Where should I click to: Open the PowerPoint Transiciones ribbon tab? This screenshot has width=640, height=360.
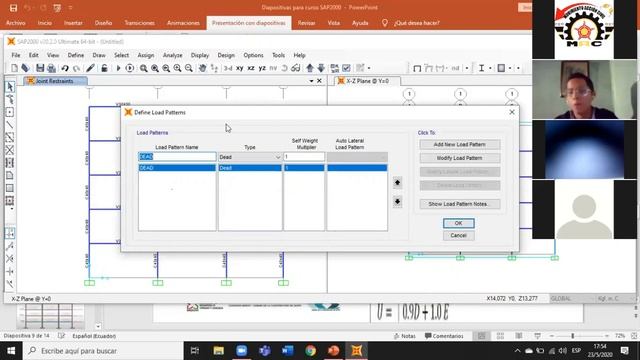pyautogui.click(x=140, y=23)
